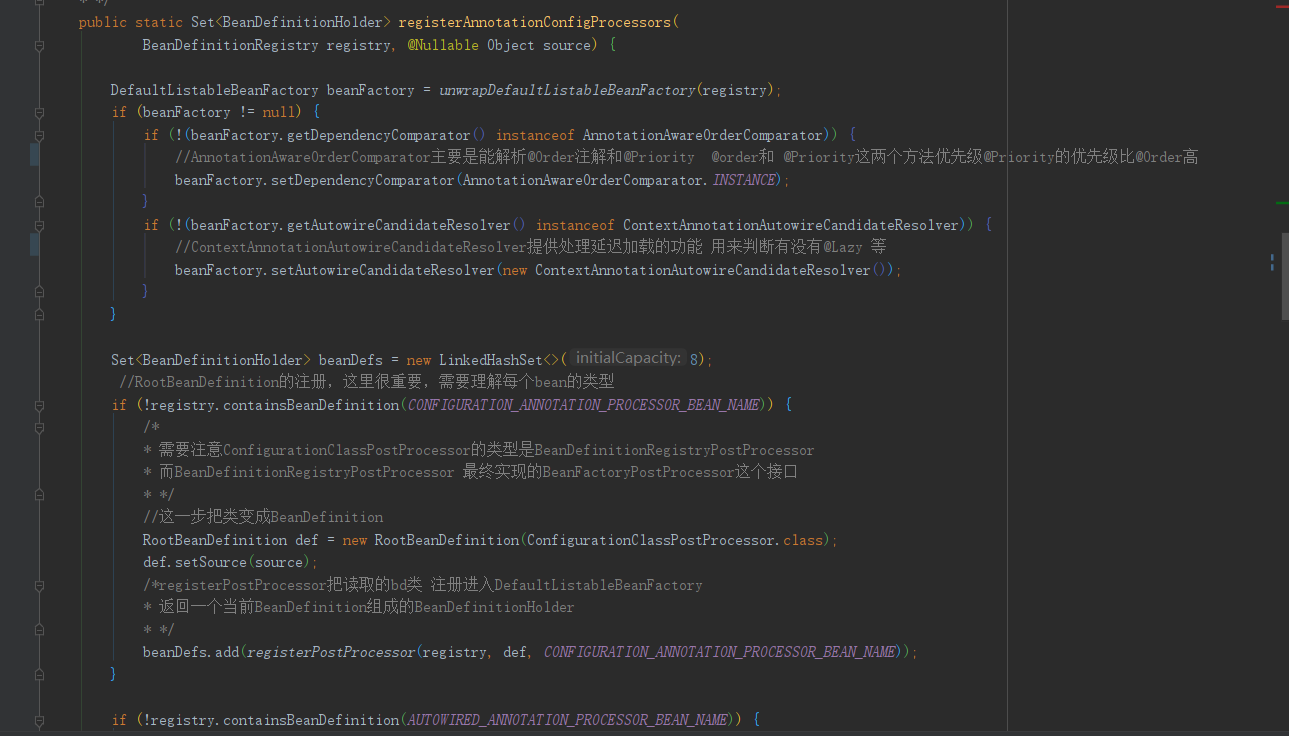The image size is (1289, 736).
Task: Click setDependencyComparator method call
Action: (x=356, y=180)
